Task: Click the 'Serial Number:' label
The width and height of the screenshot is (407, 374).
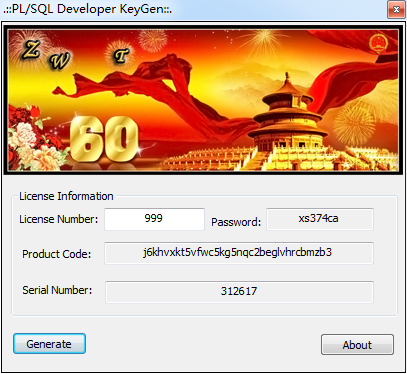Action: (x=57, y=290)
